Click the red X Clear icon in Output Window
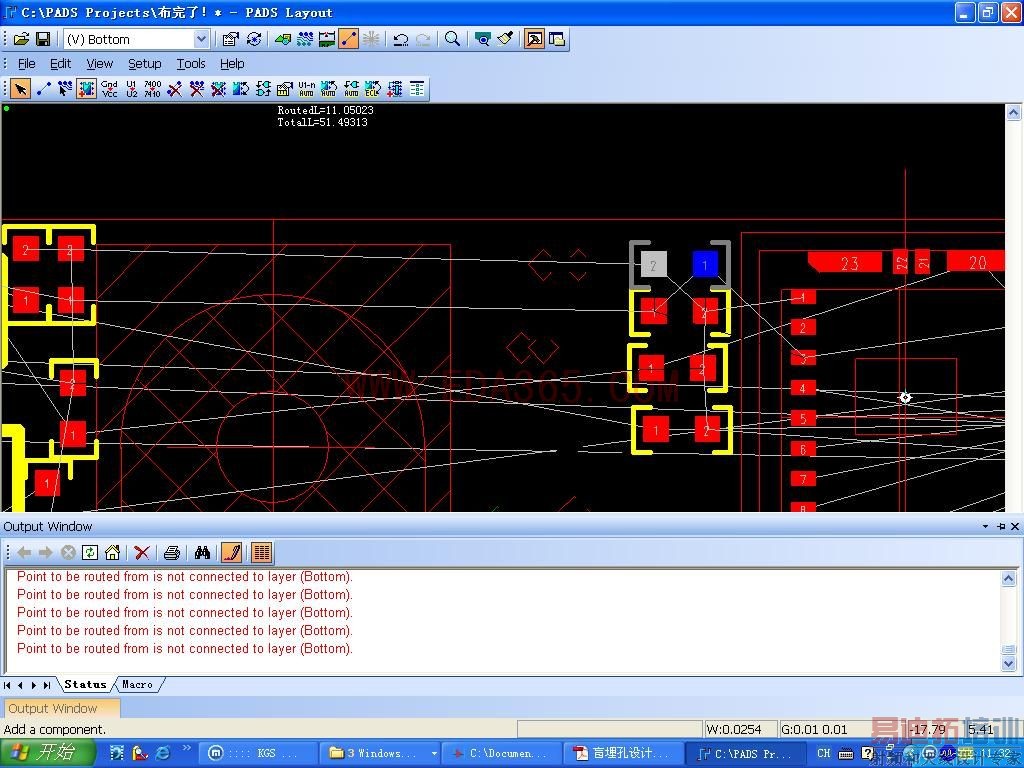 (142, 552)
